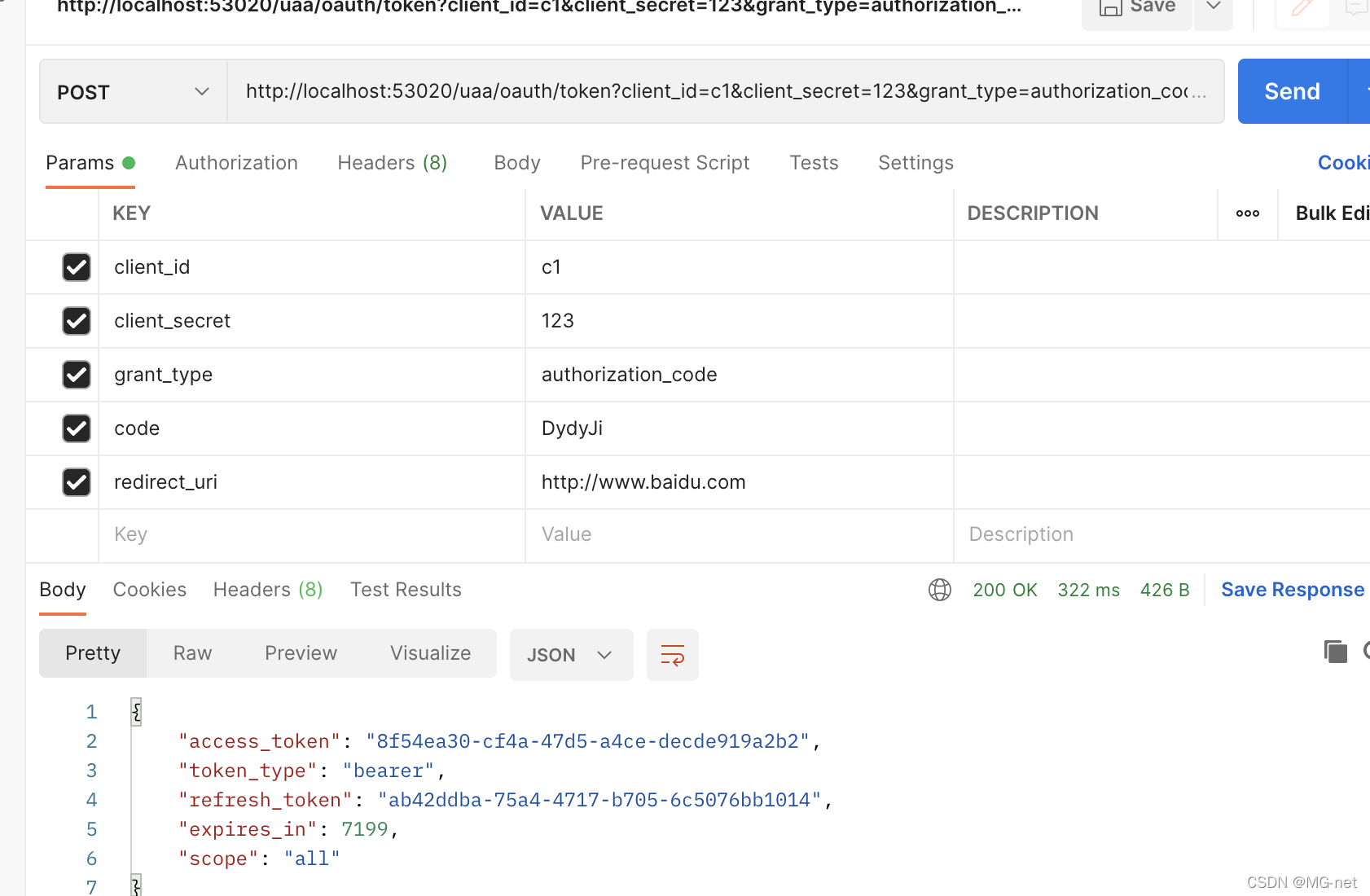
Task: Click the 322 ms response time
Action: [1089, 590]
